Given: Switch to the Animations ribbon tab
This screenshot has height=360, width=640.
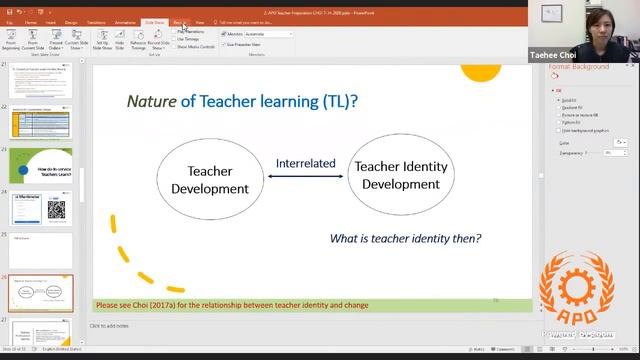Looking at the screenshot, I should coord(125,22).
